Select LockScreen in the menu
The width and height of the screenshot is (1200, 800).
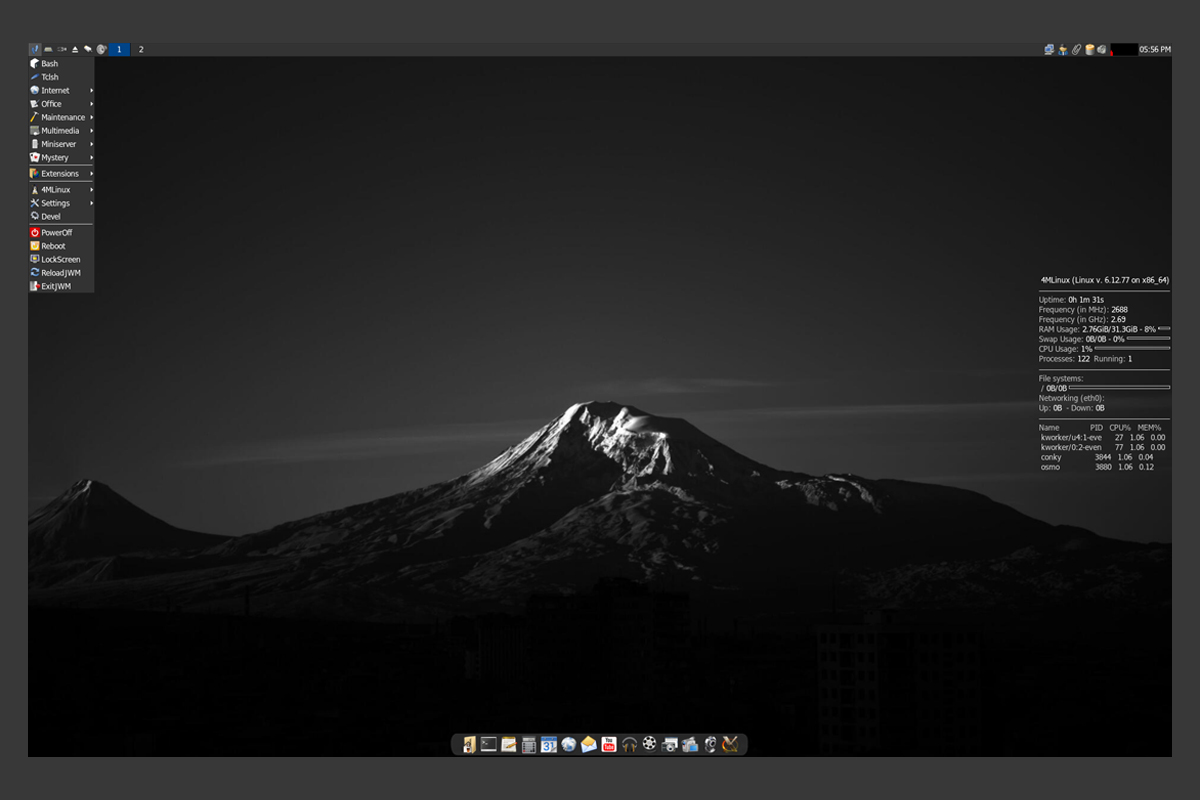pyautogui.click(x=61, y=259)
